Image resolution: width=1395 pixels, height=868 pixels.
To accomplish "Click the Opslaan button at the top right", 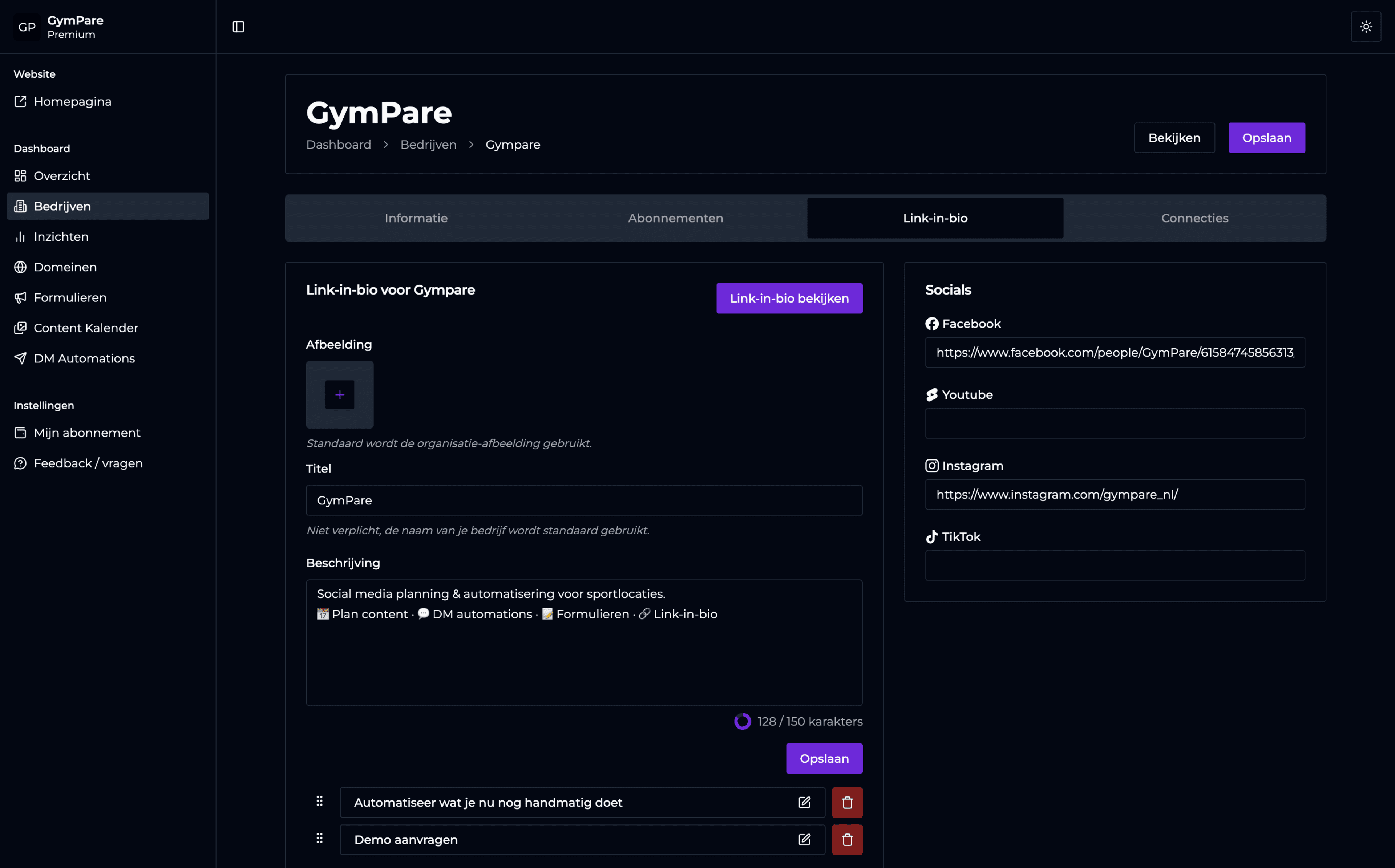I will pos(1266,137).
